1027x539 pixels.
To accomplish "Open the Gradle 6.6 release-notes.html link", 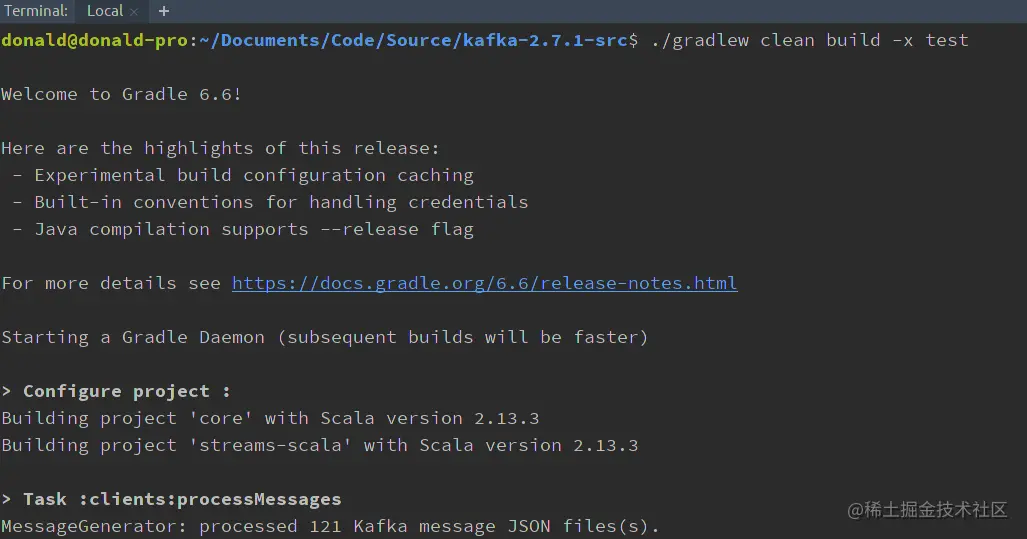I will 485,283.
